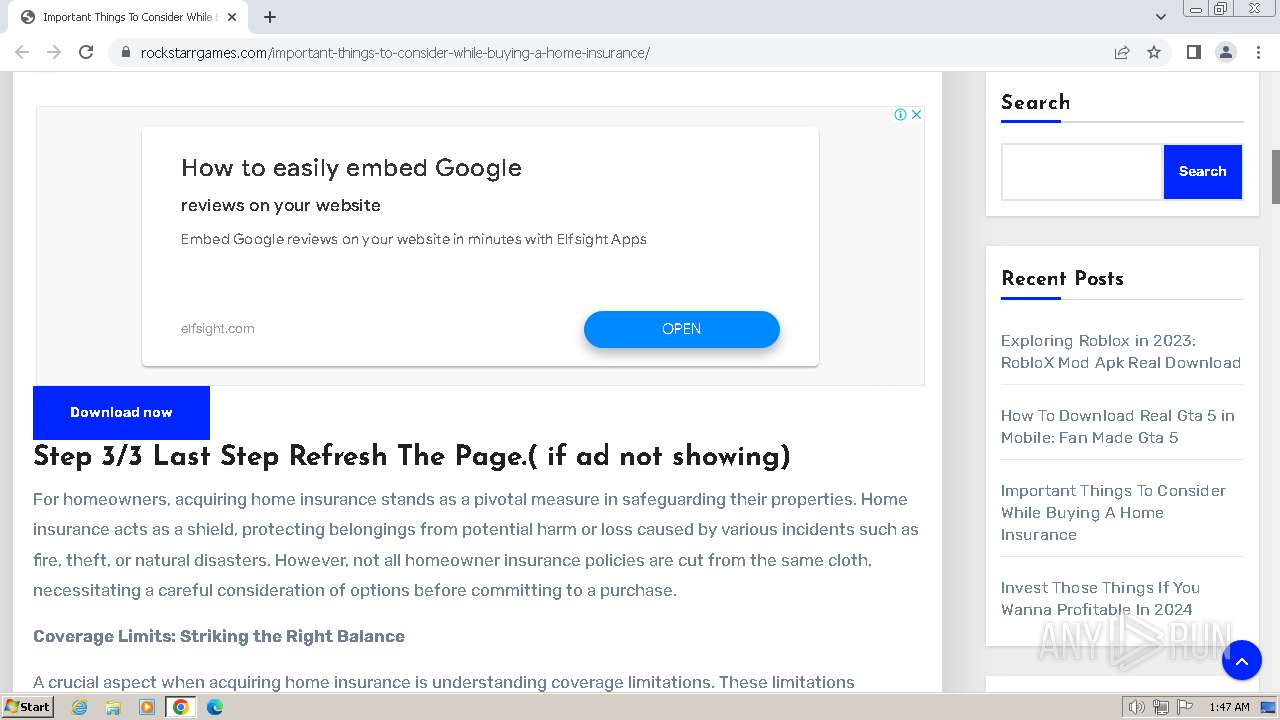Click the address bar URL
1280x720 pixels.
395,52
